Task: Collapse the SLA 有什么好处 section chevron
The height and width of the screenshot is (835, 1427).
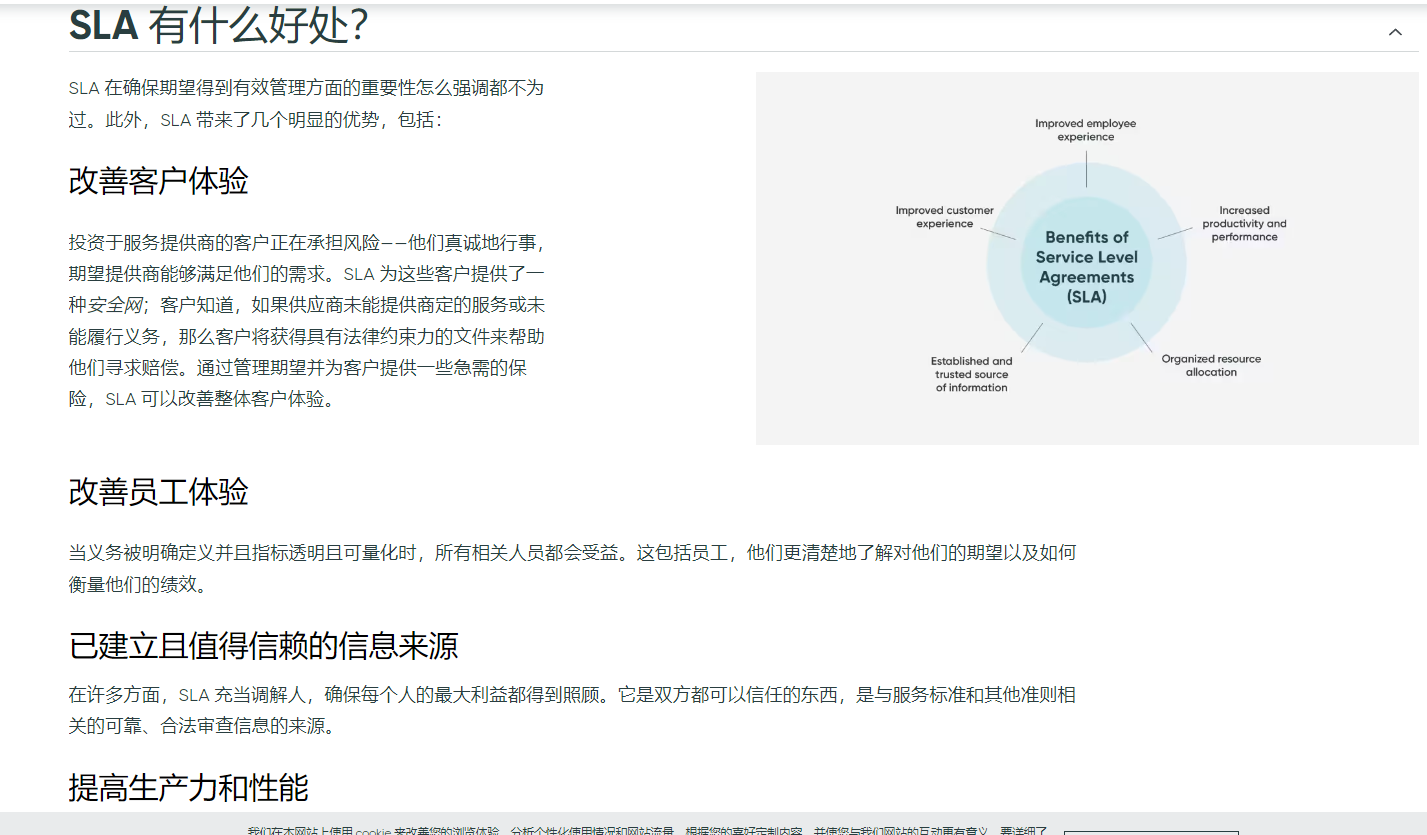Action: coord(1395,32)
